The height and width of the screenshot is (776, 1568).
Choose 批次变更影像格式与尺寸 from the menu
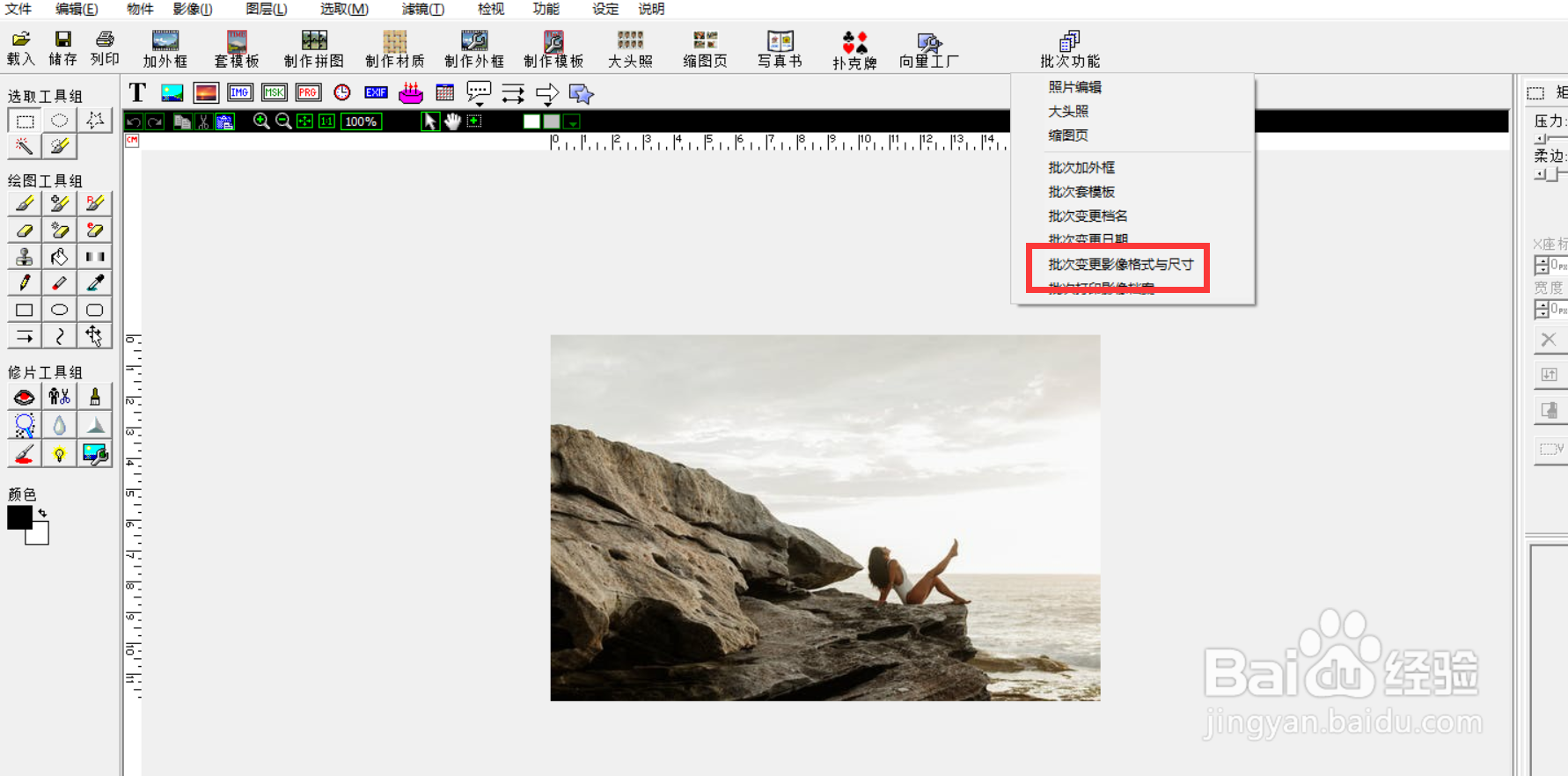click(x=1121, y=264)
